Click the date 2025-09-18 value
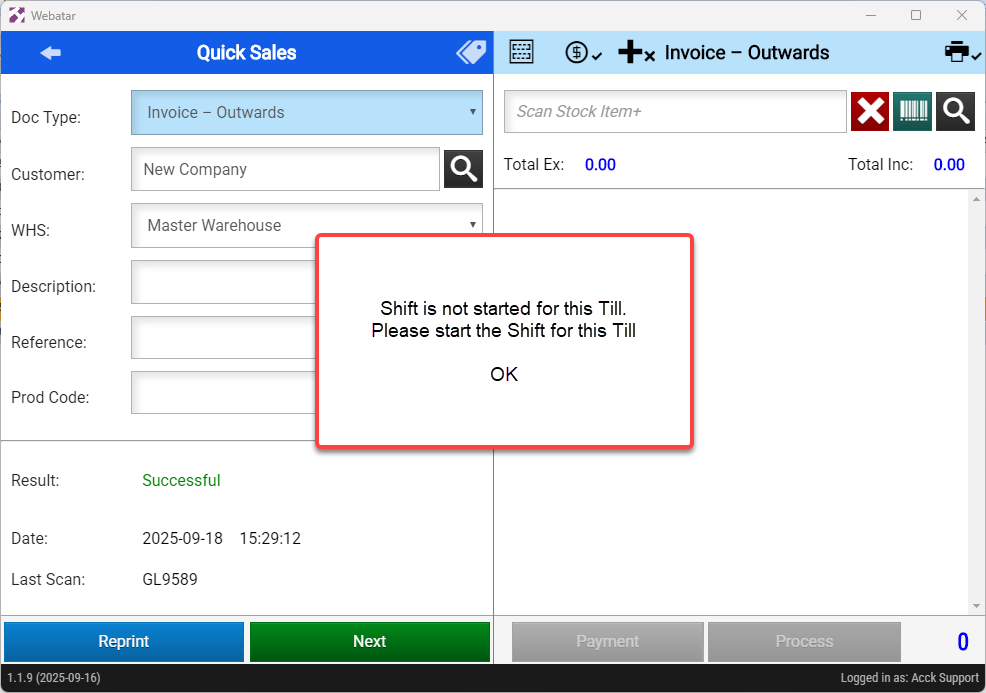The height and width of the screenshot is (693, 986). click(182, 538)
